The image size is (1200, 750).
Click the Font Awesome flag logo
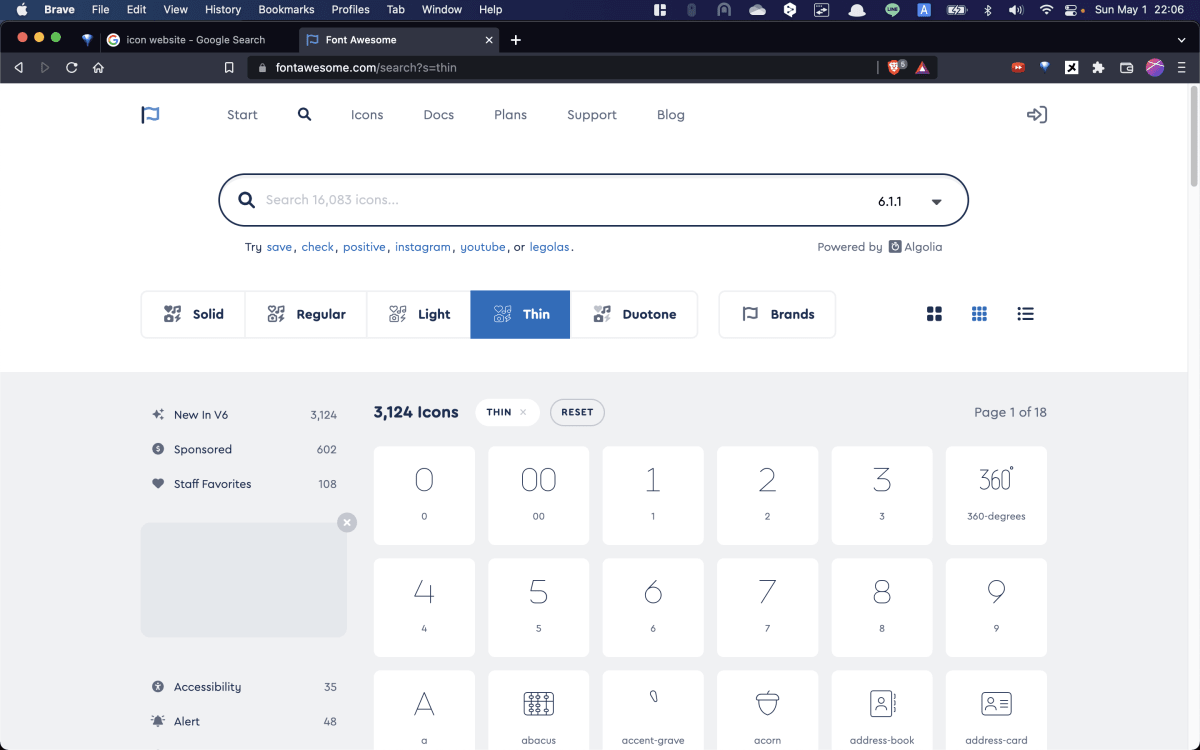[x=151, y=115]
